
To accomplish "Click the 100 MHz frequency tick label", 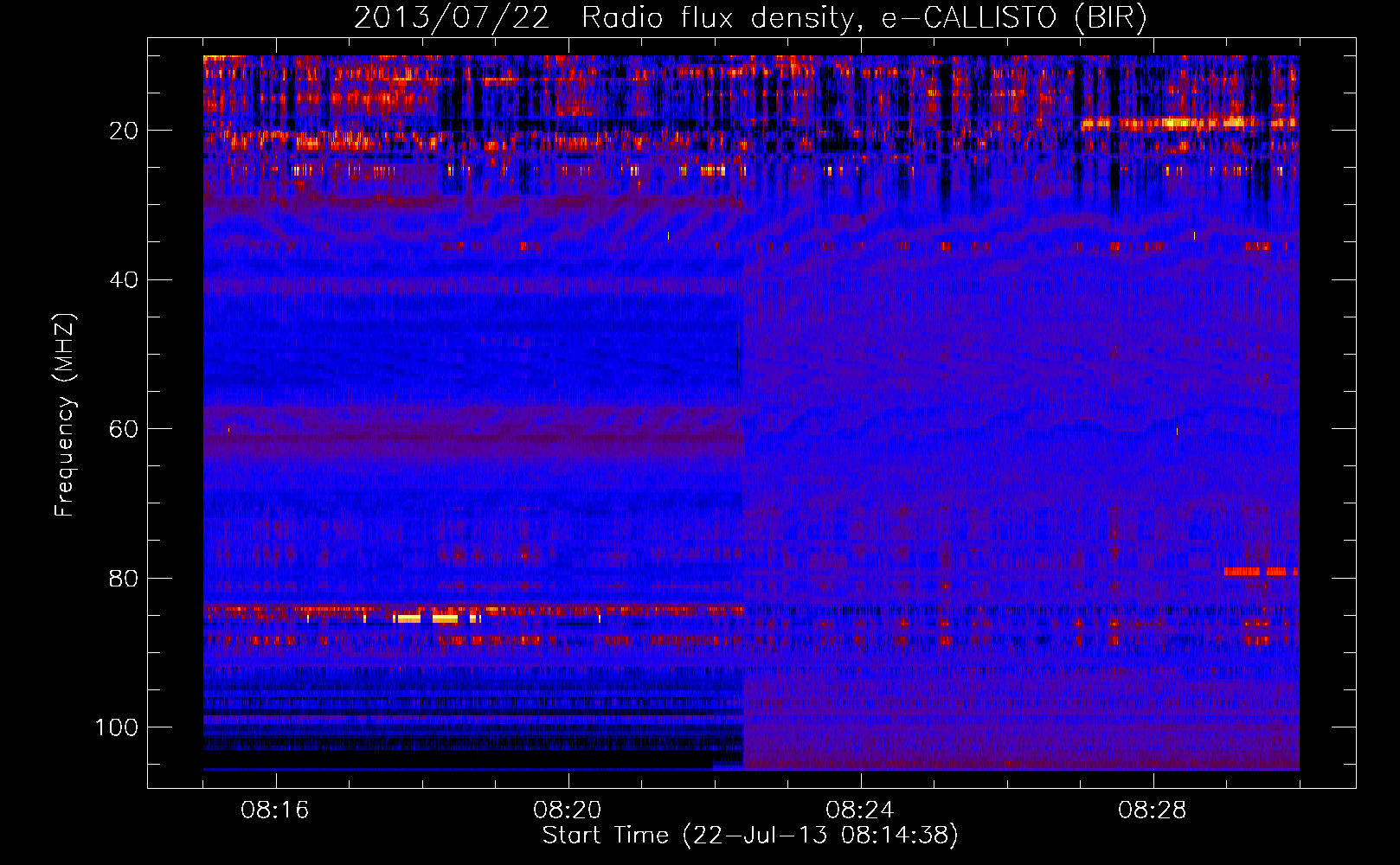I will click(117, 727).
